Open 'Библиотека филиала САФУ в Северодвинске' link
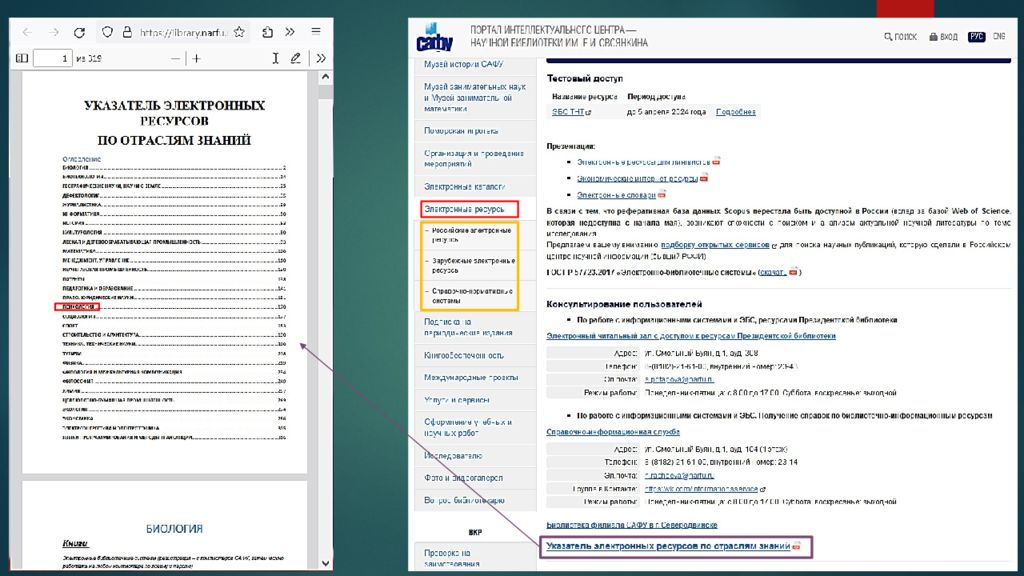 [632, 524]
